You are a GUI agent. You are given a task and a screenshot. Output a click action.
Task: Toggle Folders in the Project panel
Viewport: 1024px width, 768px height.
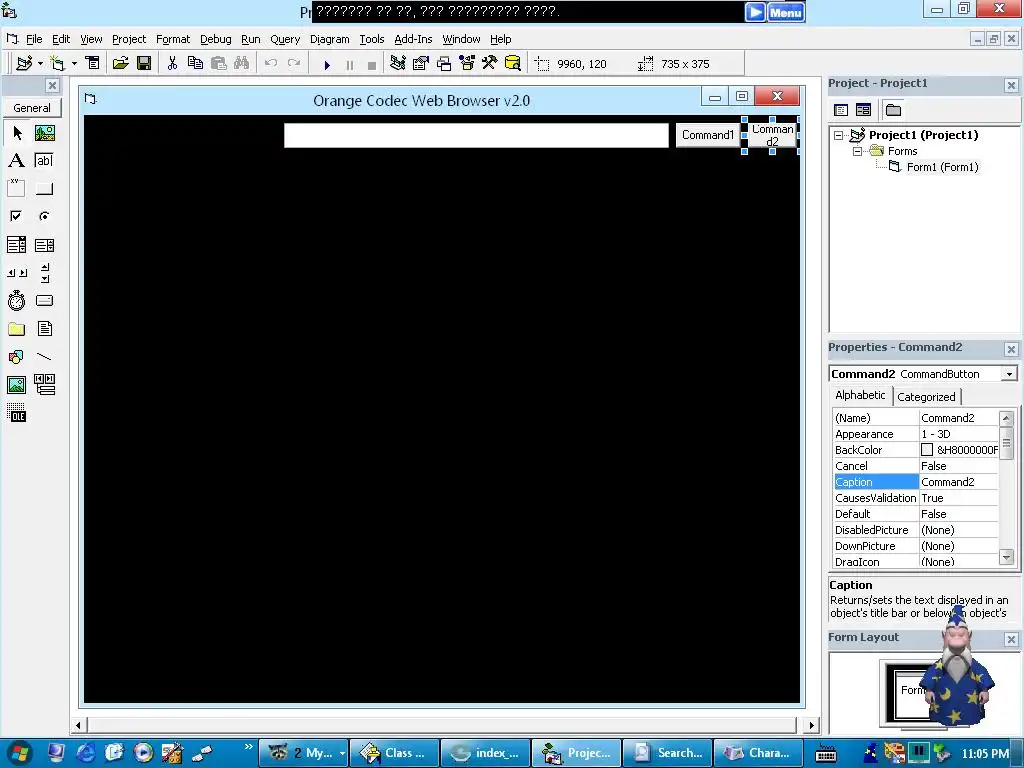(893, 110)
